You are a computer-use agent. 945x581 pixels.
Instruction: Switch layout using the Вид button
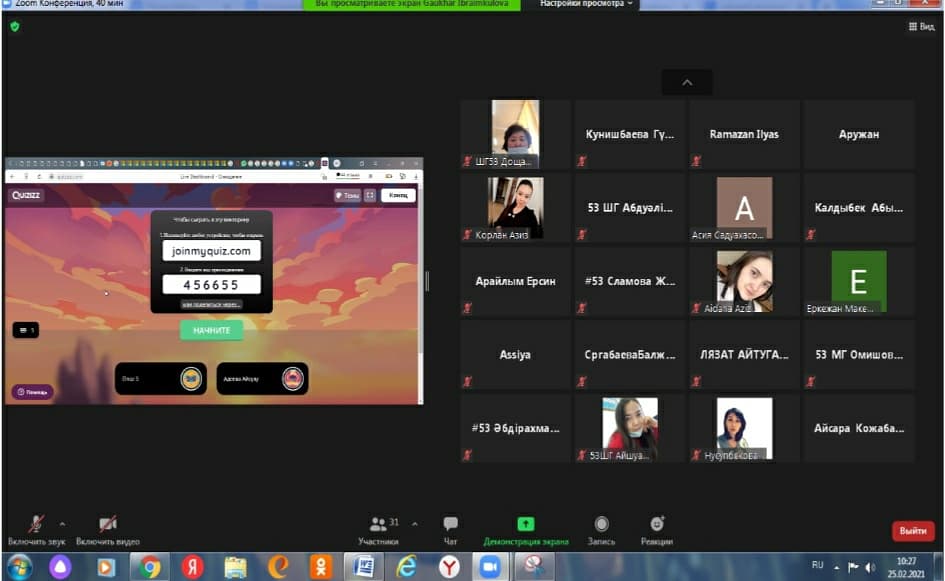point(920,27)
